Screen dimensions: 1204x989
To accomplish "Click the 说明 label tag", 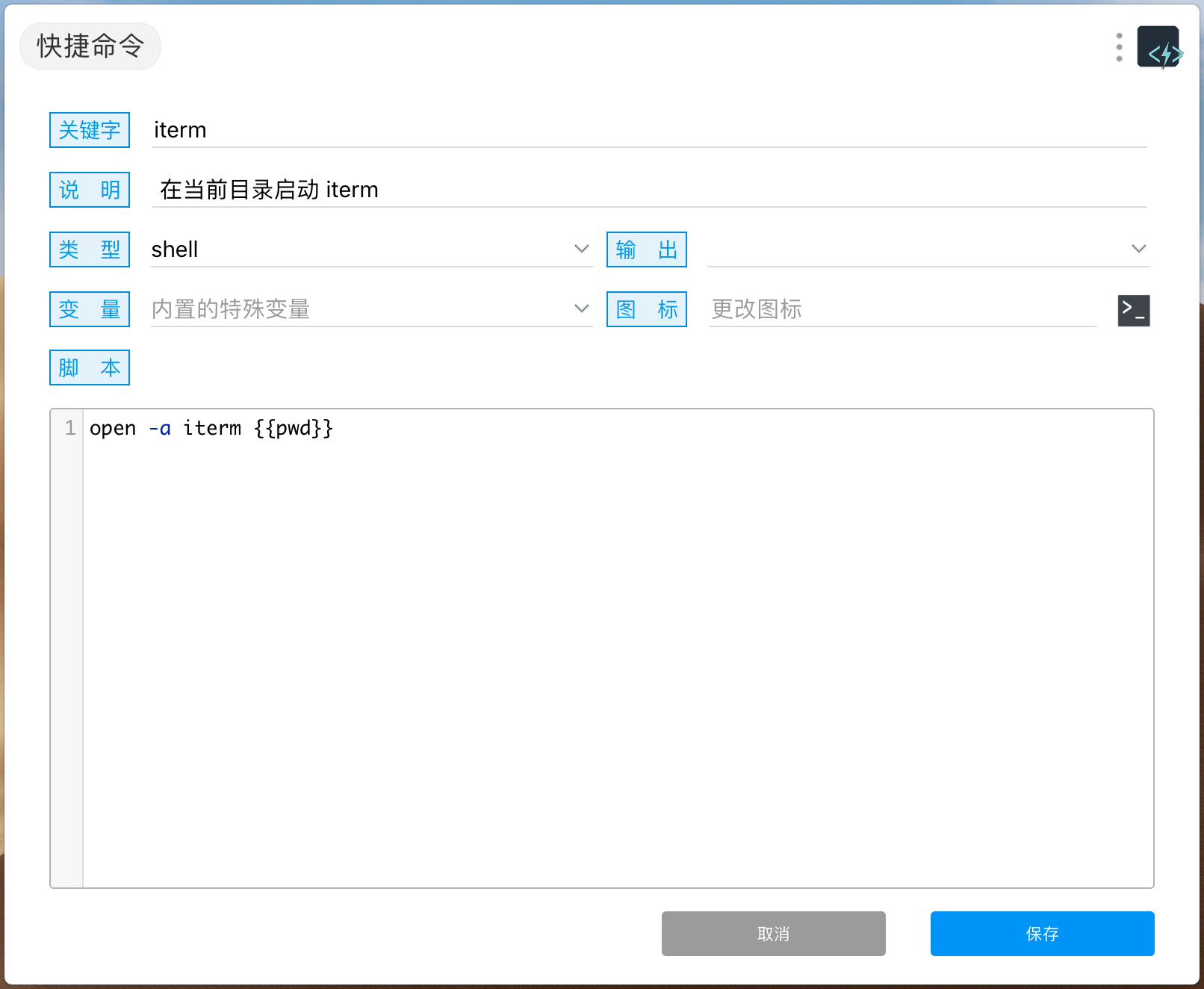I will [90, 190].
